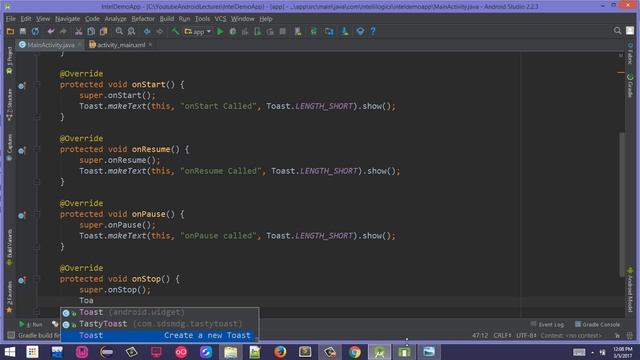This screenshot has width=640, height=360.
Task: Click the Save All toolbar icon
Action: click(x=23, y=31)
